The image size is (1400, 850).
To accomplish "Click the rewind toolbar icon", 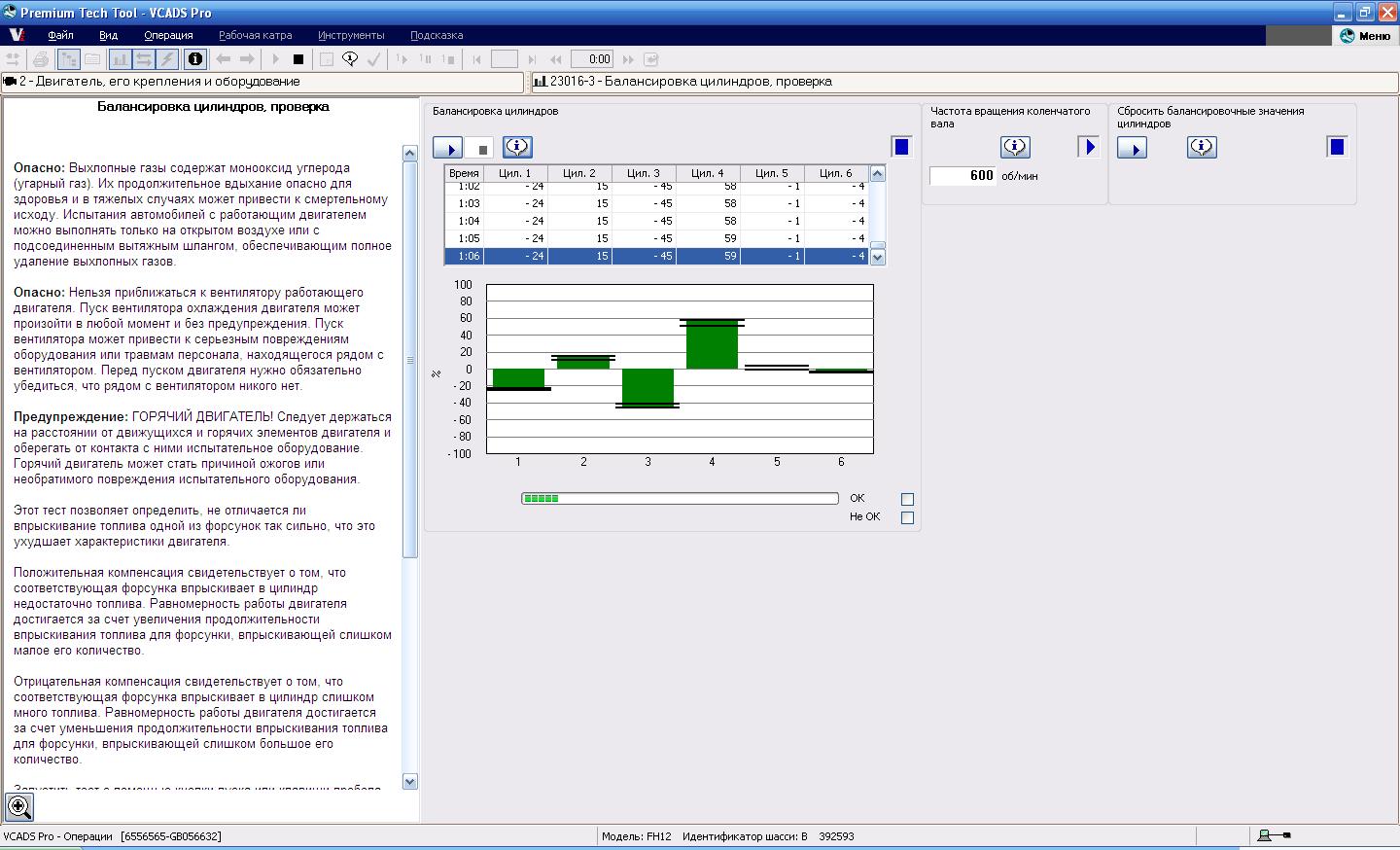I will tap(556, 59).
